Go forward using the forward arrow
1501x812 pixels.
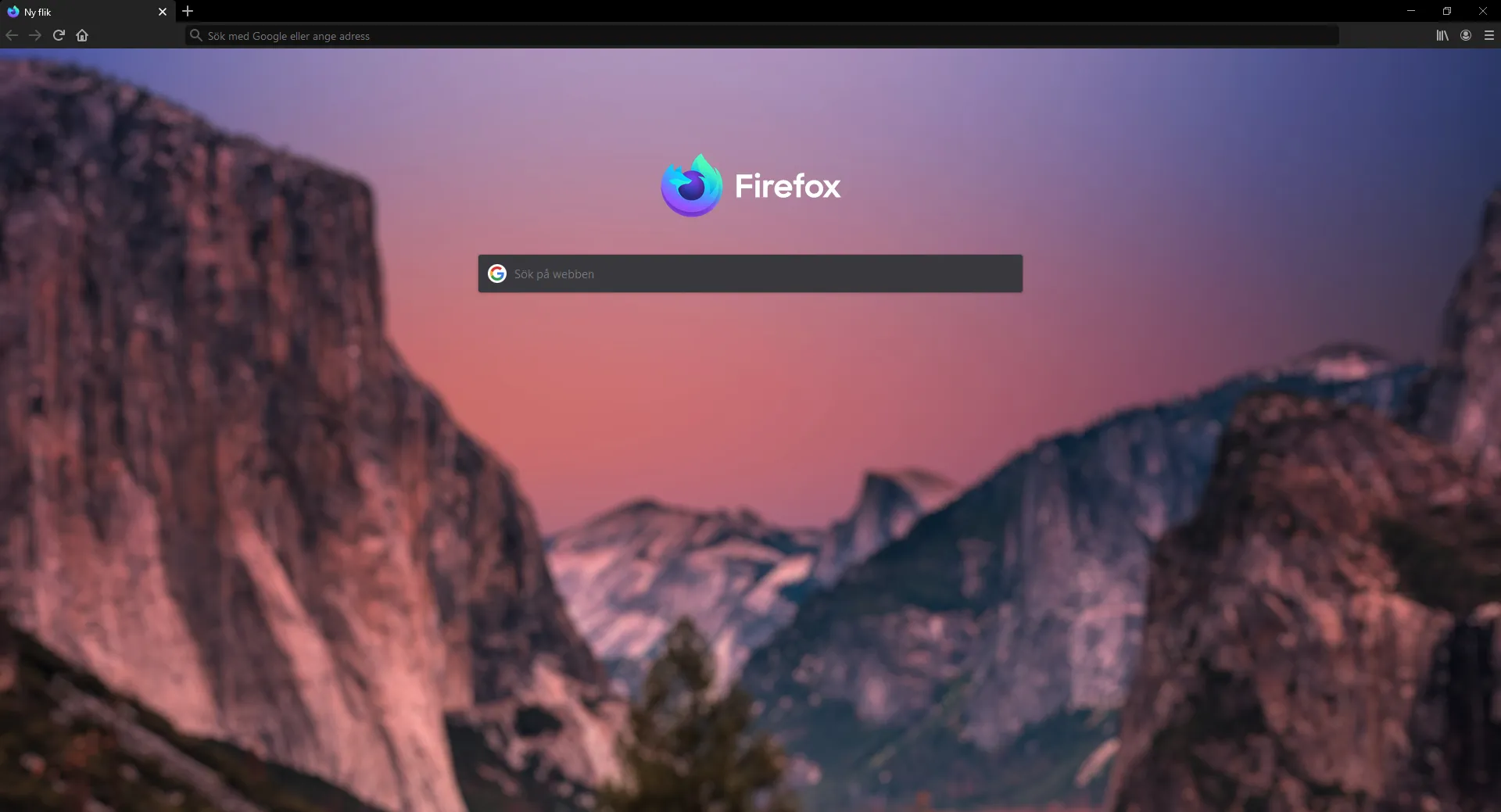35,35
